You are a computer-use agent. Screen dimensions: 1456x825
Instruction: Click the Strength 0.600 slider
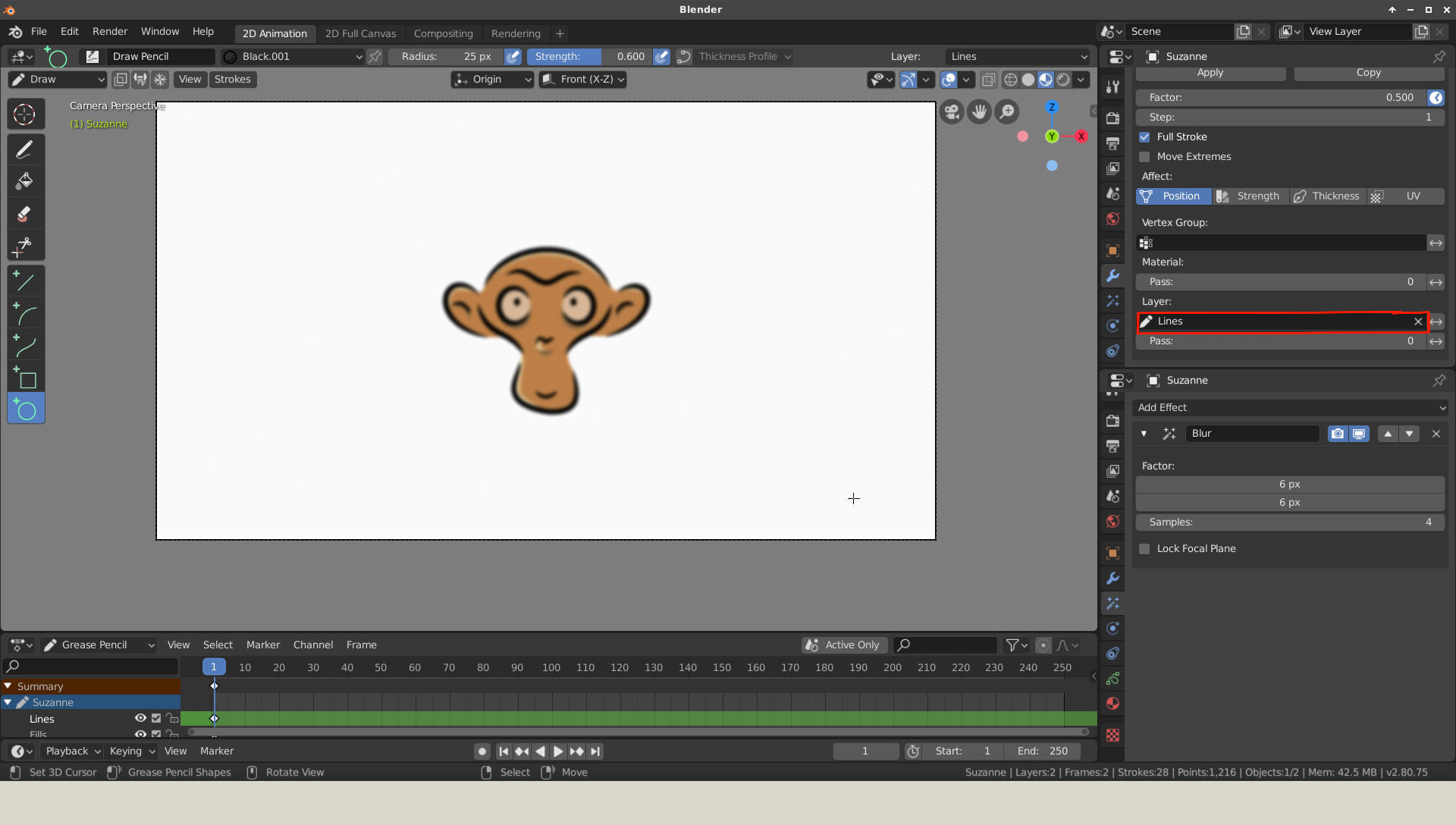pyautogui.click(x=589, y=57)
